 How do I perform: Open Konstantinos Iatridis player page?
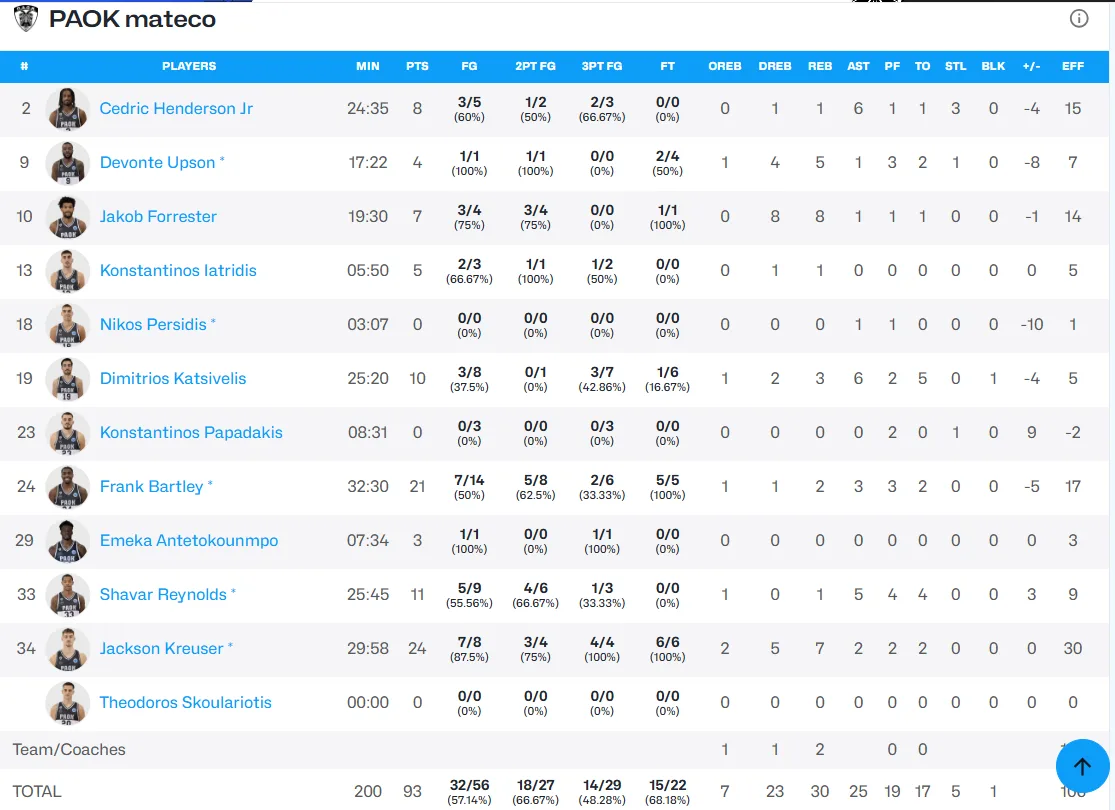[x=178, y=270]
